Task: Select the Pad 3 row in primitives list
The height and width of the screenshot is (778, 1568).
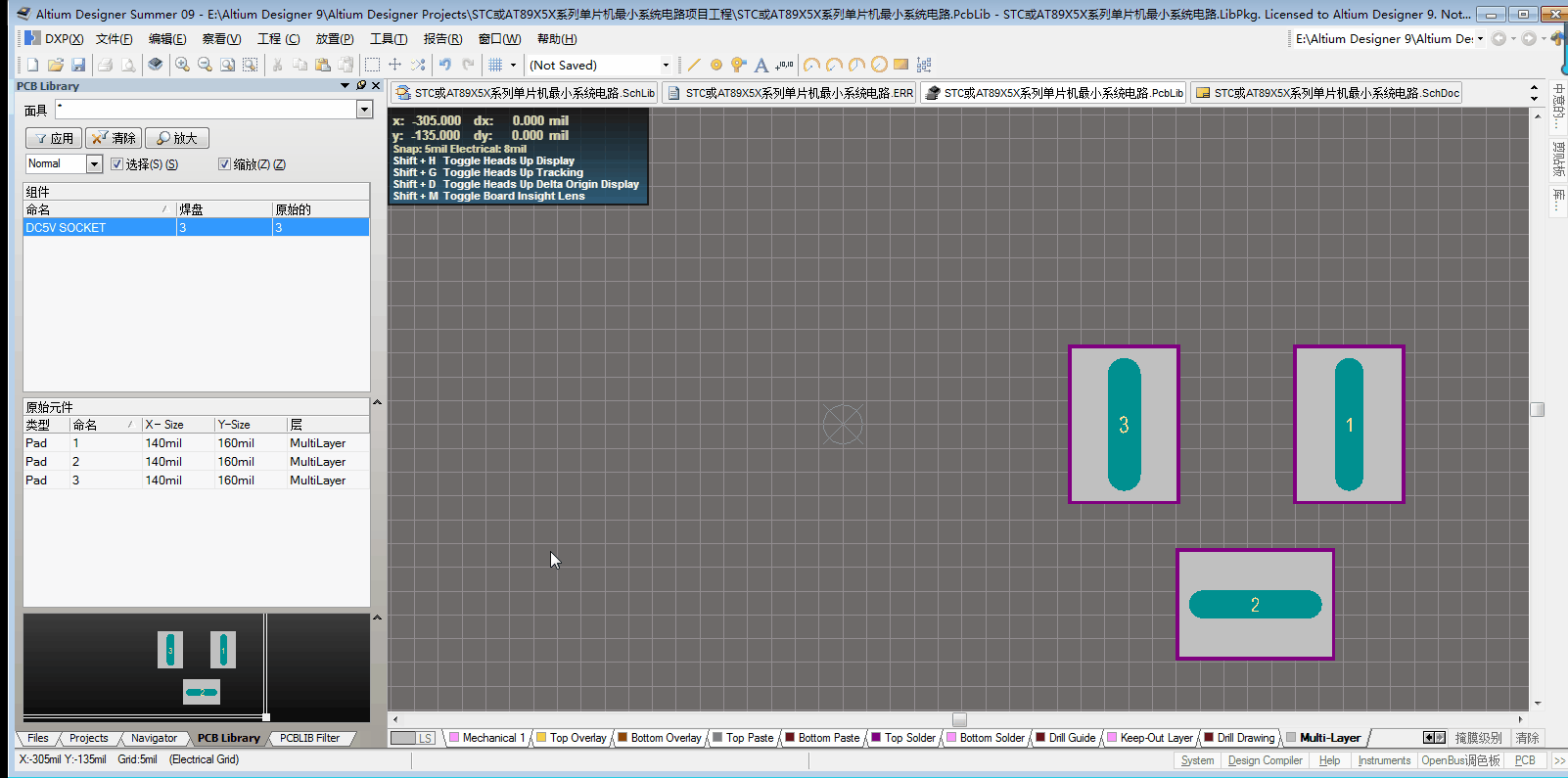Action: tap(197, 481)
